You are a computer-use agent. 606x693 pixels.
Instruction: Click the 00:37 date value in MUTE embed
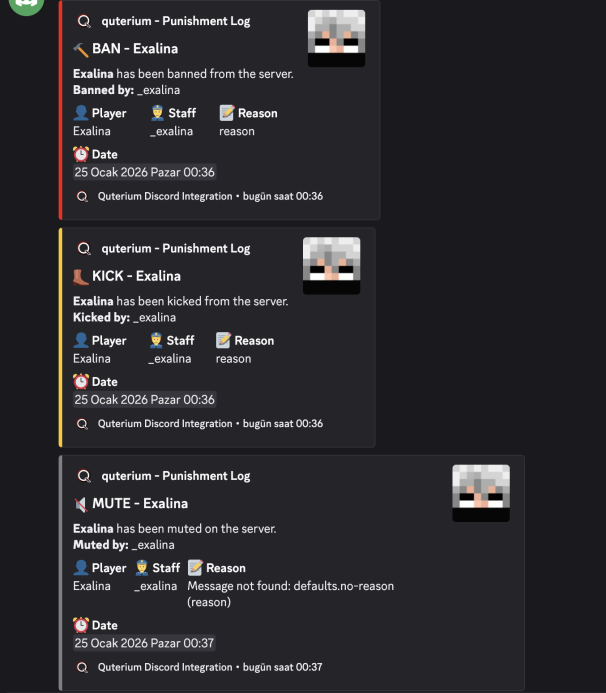pyautogui.click(x=144, y=643)
